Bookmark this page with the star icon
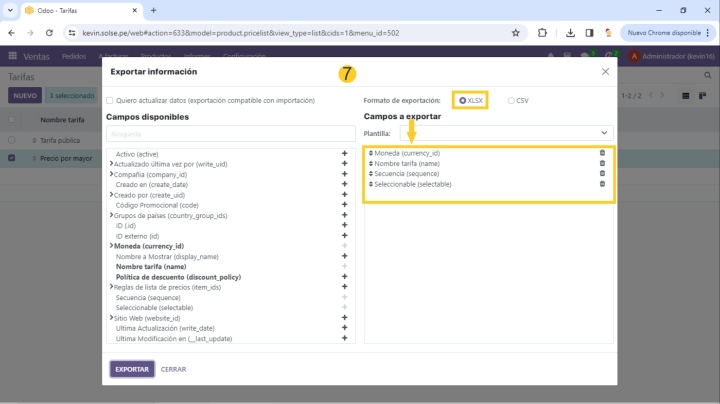Viewport: 720px width, 404px height. [515, 32]
